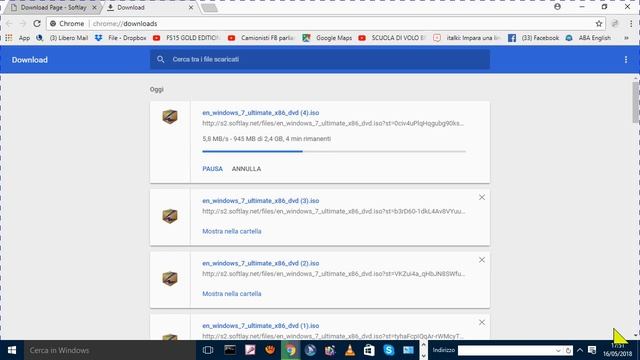
Task: Show the (2).iso file in its folder
Action: point(232,293)
